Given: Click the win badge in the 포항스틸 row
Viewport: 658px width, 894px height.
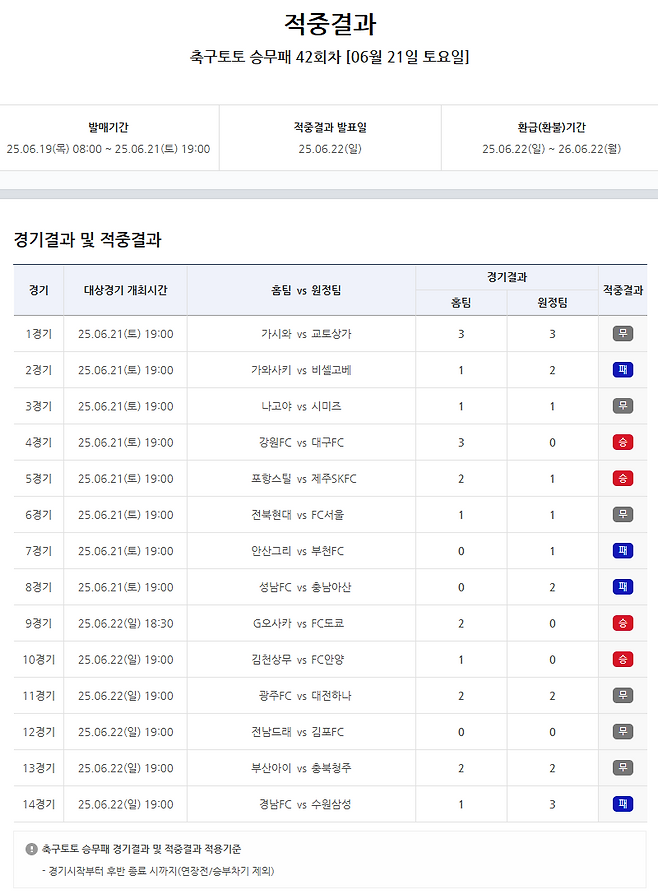Looking at the screenshot, I should pos(622,478).
